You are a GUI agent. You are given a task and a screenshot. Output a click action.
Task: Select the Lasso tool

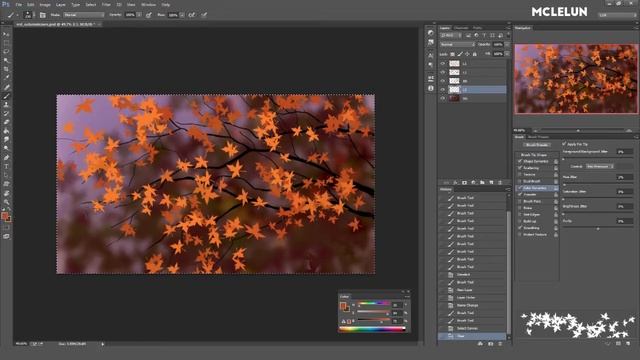tap(6, 52)
